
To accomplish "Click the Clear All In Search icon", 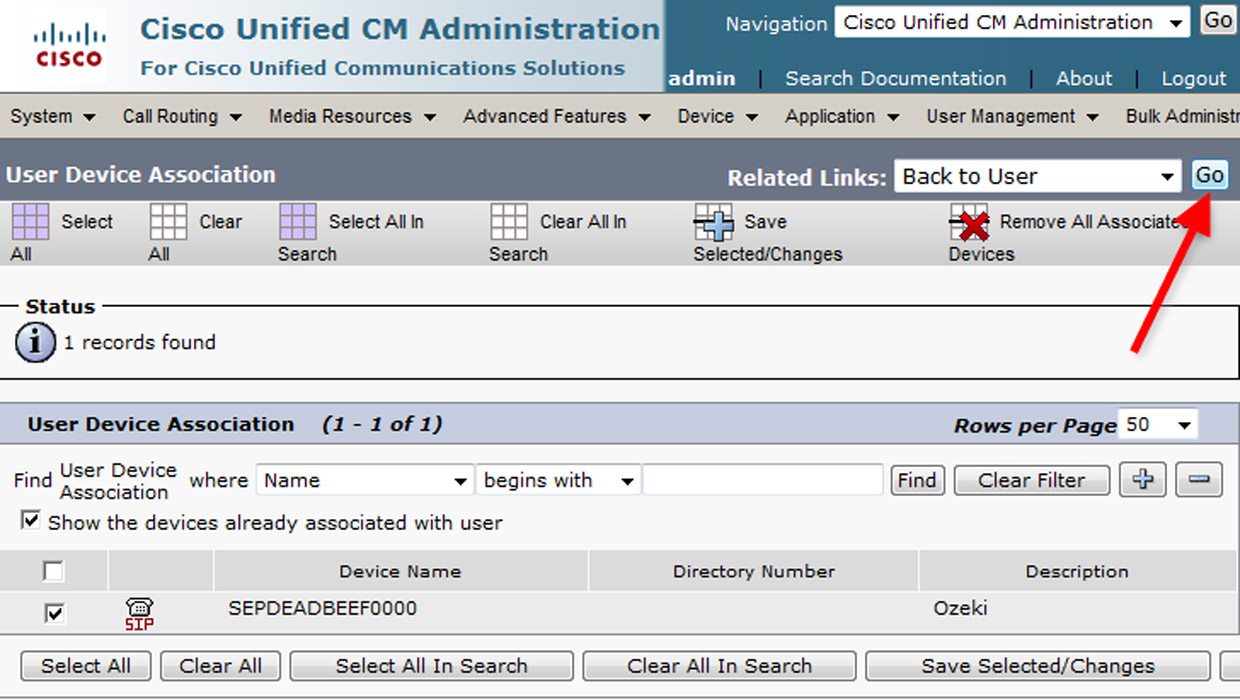I will pos(509,221).
